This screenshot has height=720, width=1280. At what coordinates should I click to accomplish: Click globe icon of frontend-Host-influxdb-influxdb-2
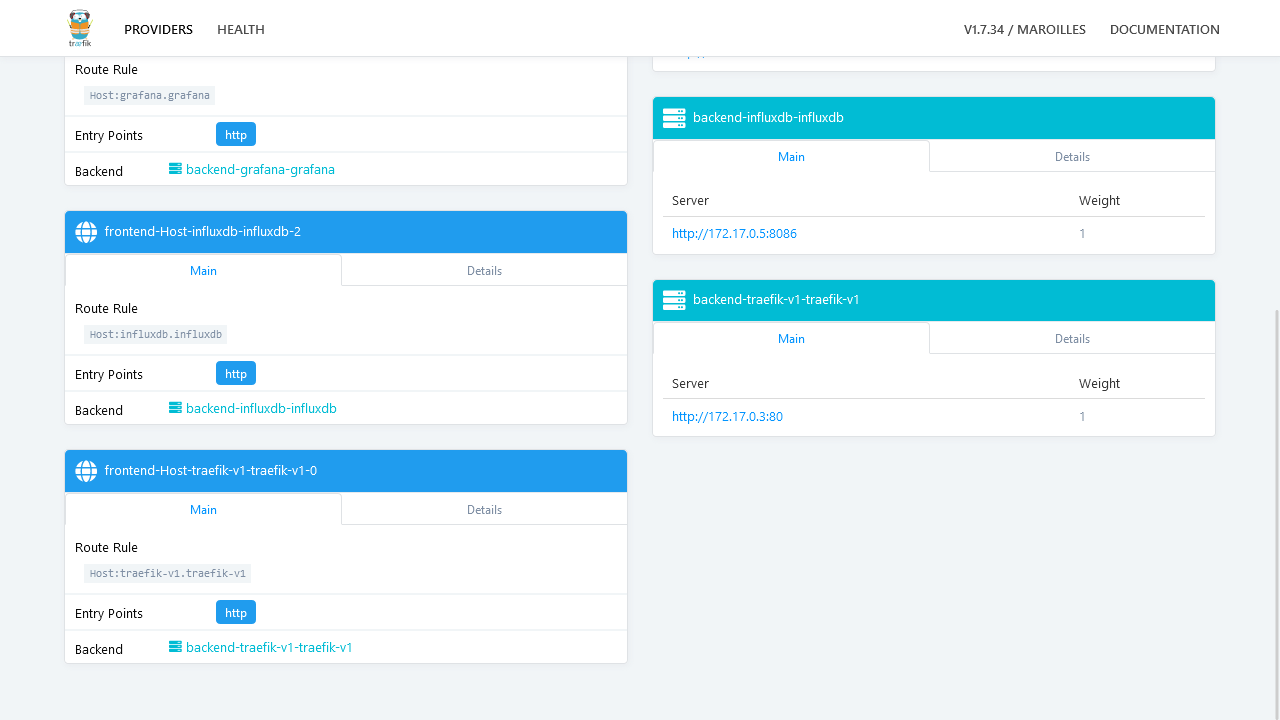[x=86, y=232]
